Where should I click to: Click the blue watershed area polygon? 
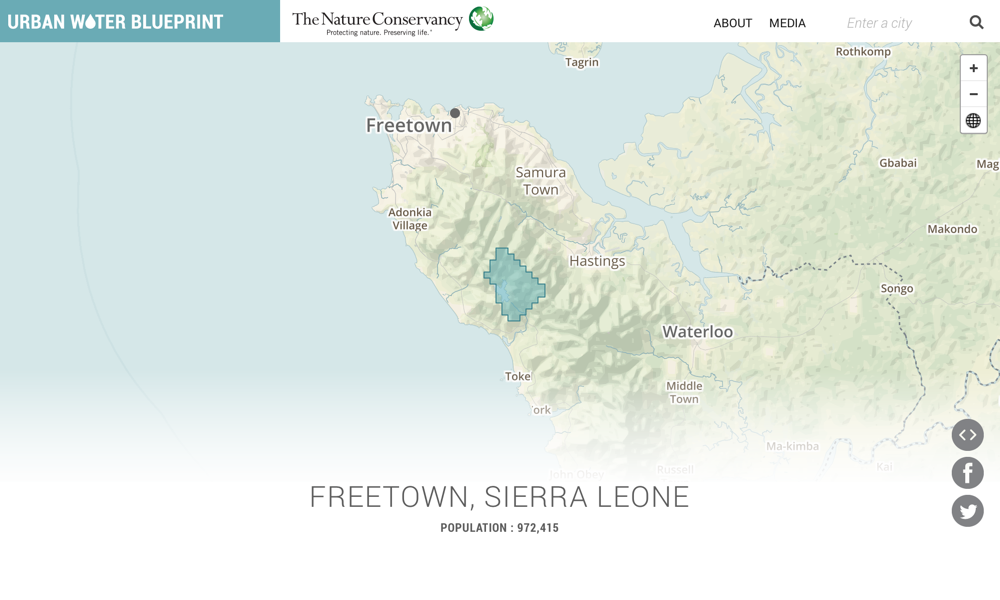(514, 285)
